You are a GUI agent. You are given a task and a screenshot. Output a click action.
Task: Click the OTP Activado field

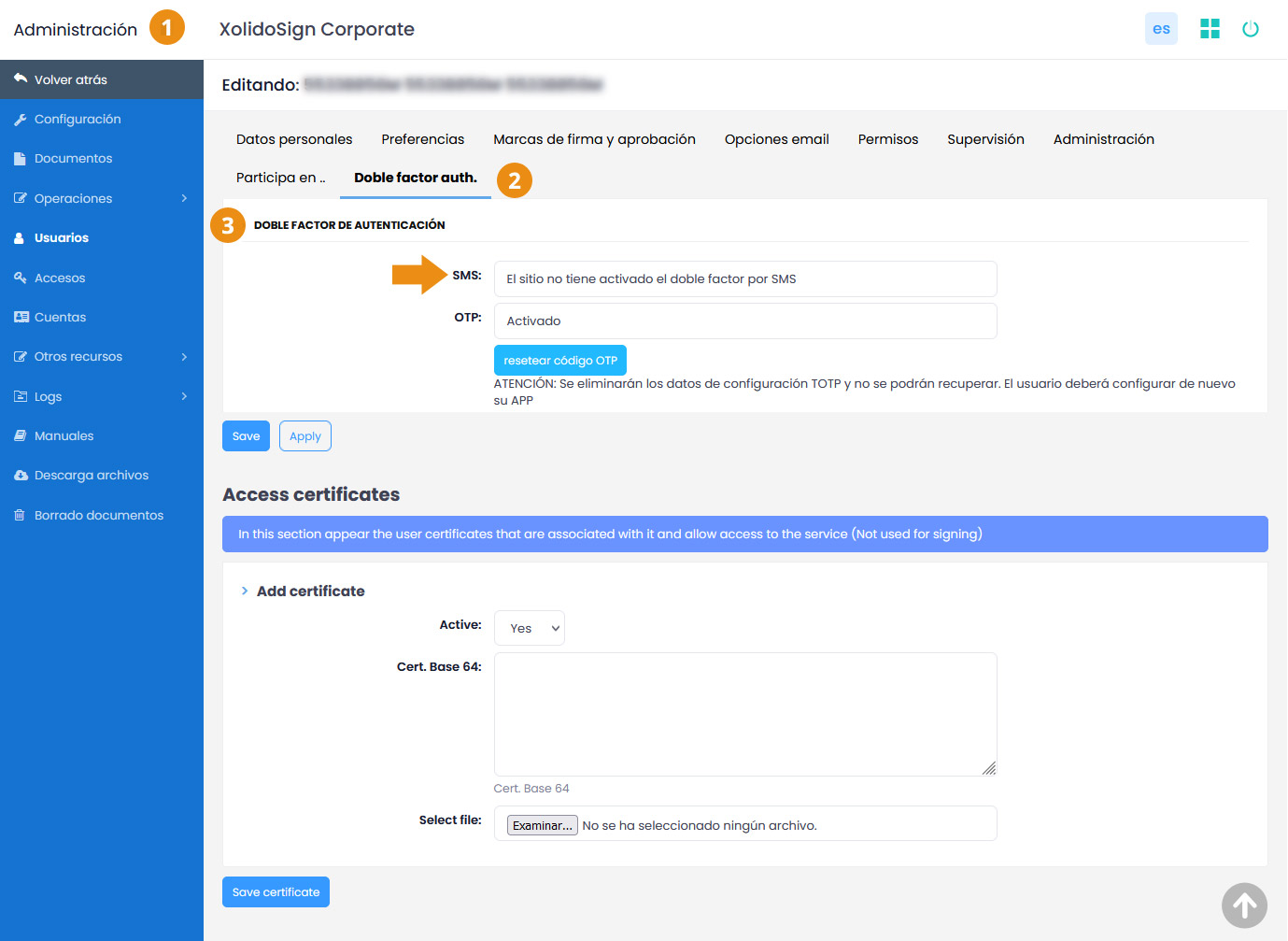[745, 321]
